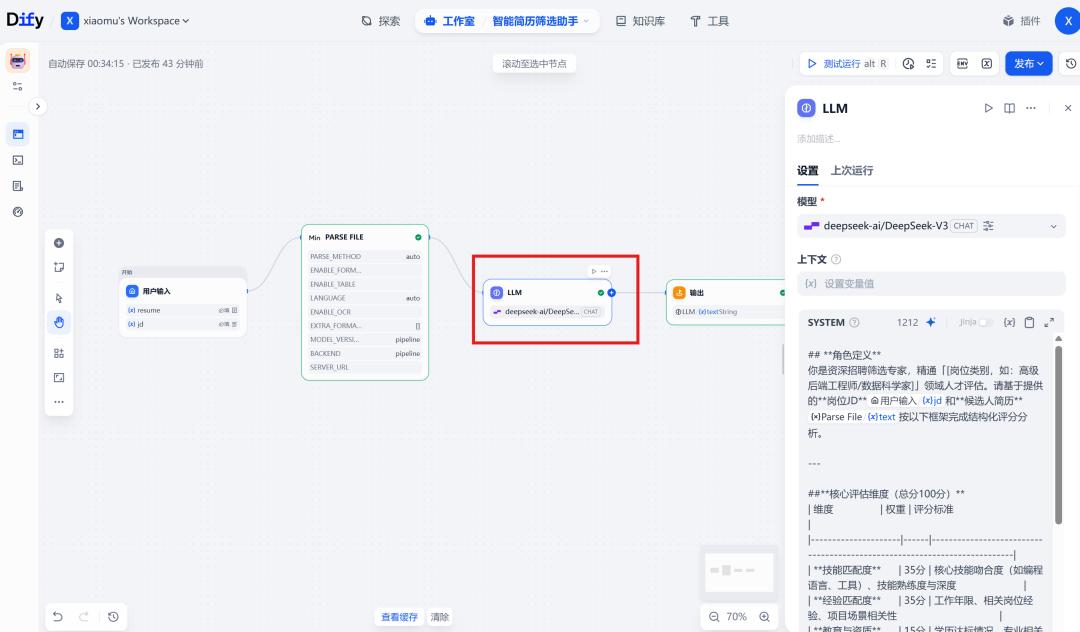Export the canvas image with the frame icon
1080x632 pixels.
point(59,377)
